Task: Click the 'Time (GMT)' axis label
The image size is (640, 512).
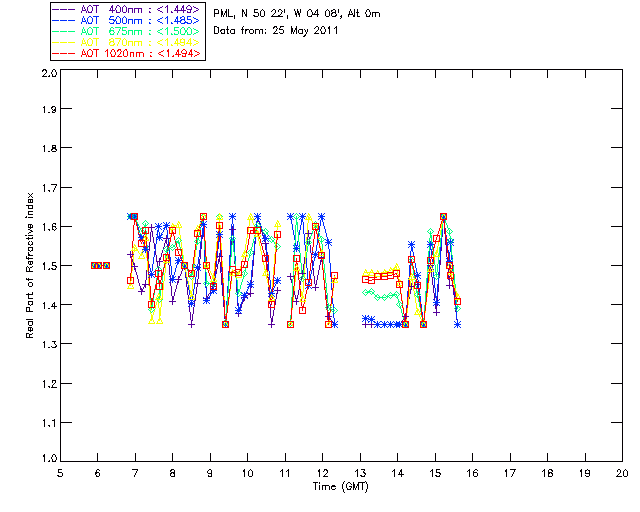Action: tap(340, 486)
